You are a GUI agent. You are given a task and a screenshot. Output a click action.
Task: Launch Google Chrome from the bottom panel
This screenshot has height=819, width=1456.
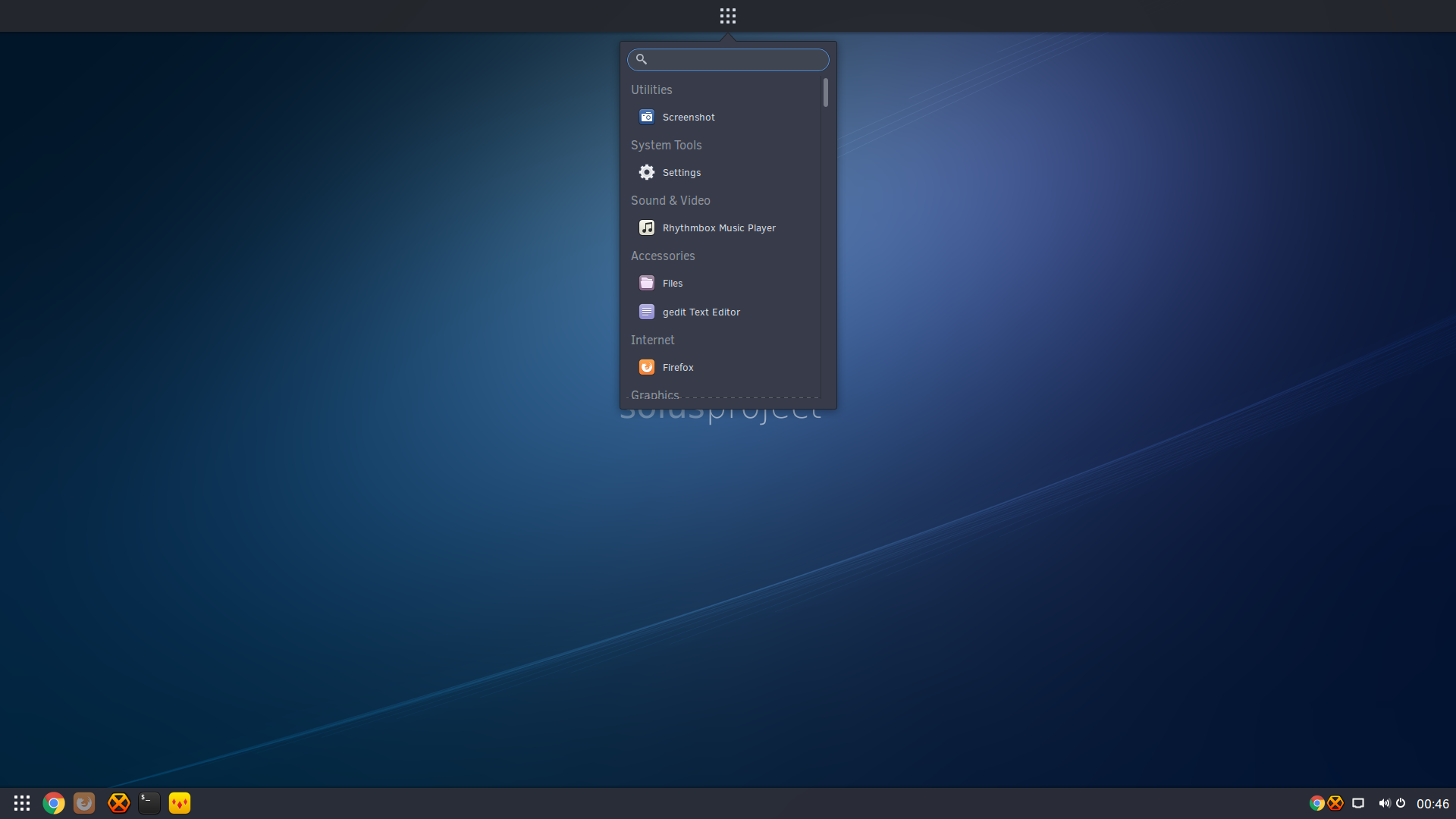pos(54,803)
